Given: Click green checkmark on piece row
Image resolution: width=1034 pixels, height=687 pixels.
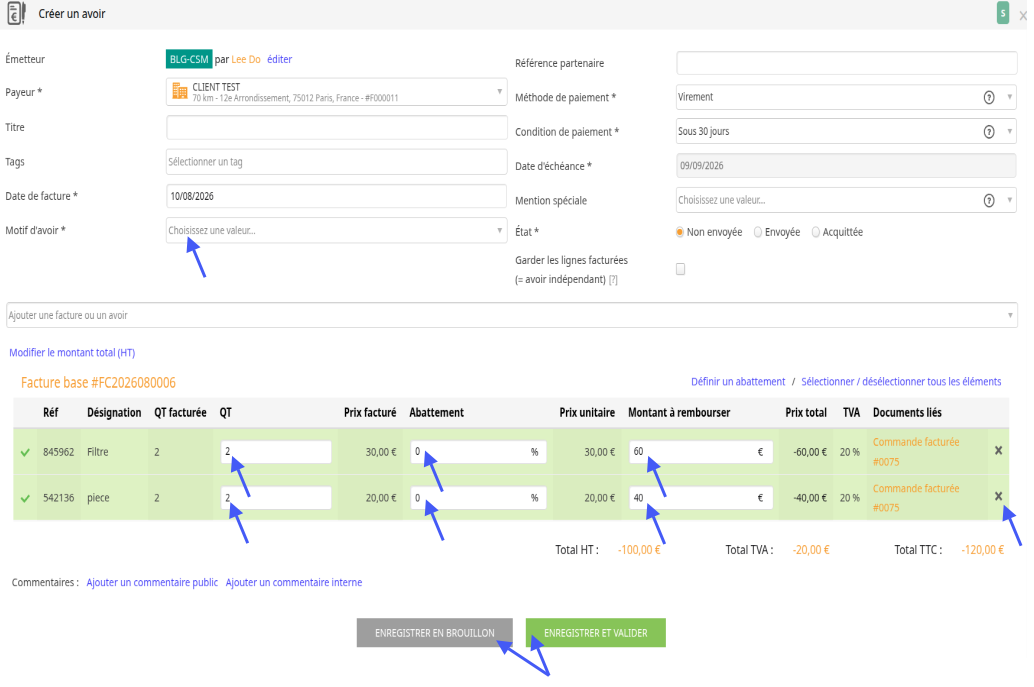Looking at the screenshot, I should coord(25,498).
